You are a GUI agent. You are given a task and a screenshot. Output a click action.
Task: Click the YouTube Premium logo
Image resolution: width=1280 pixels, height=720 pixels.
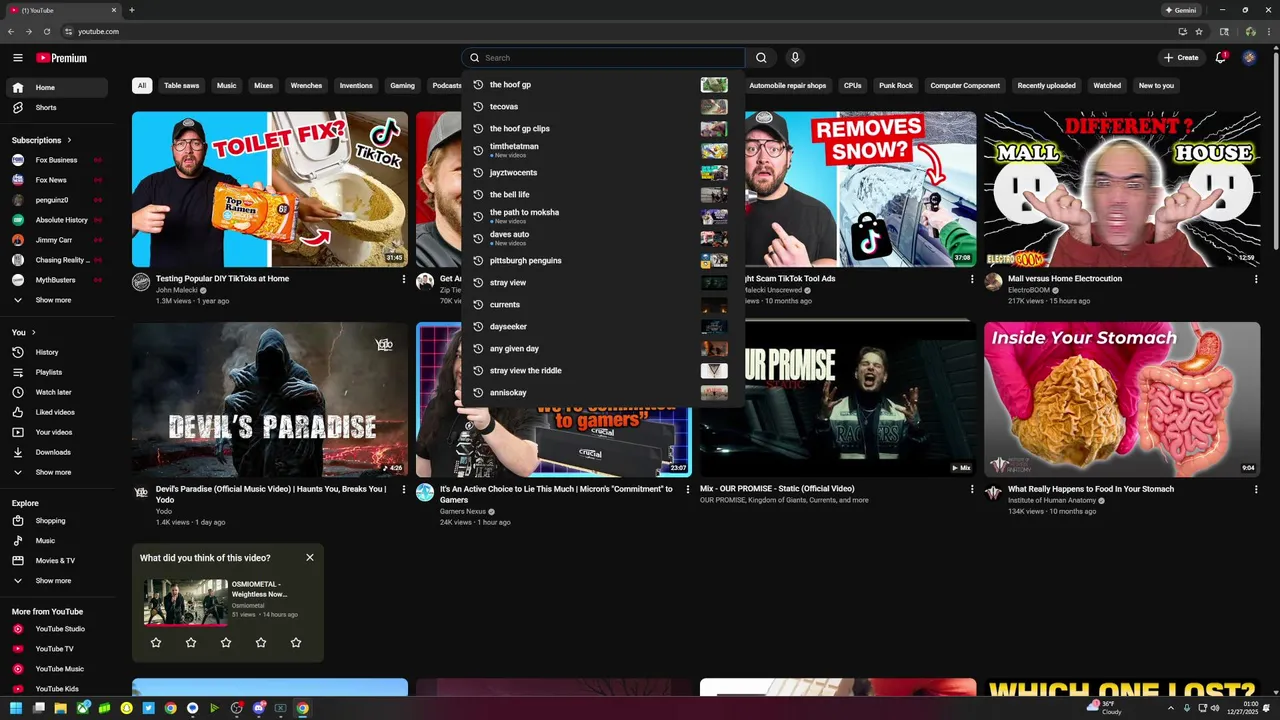tap(62, 58)
